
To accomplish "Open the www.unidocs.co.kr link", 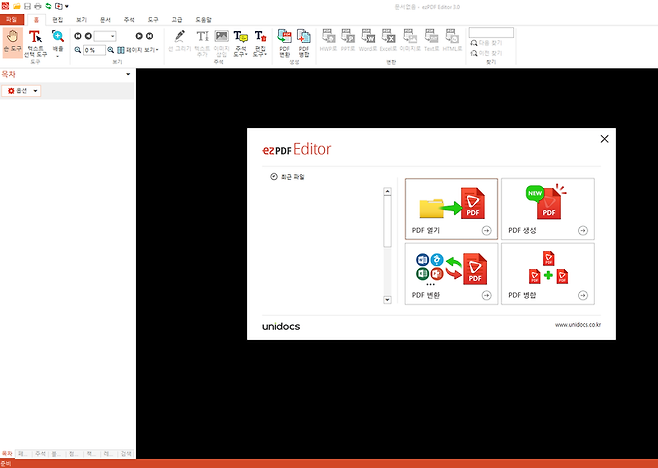I will point(576,325).
